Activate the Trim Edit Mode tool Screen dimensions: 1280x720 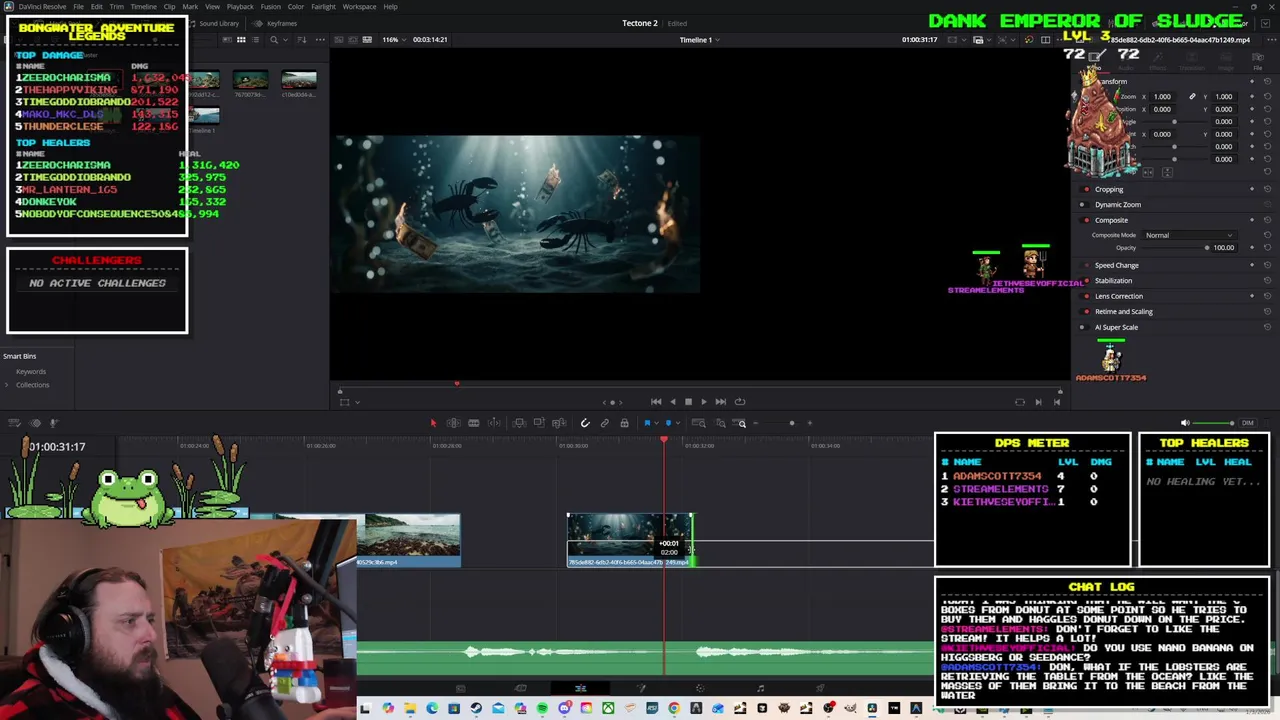click(453, 423)
